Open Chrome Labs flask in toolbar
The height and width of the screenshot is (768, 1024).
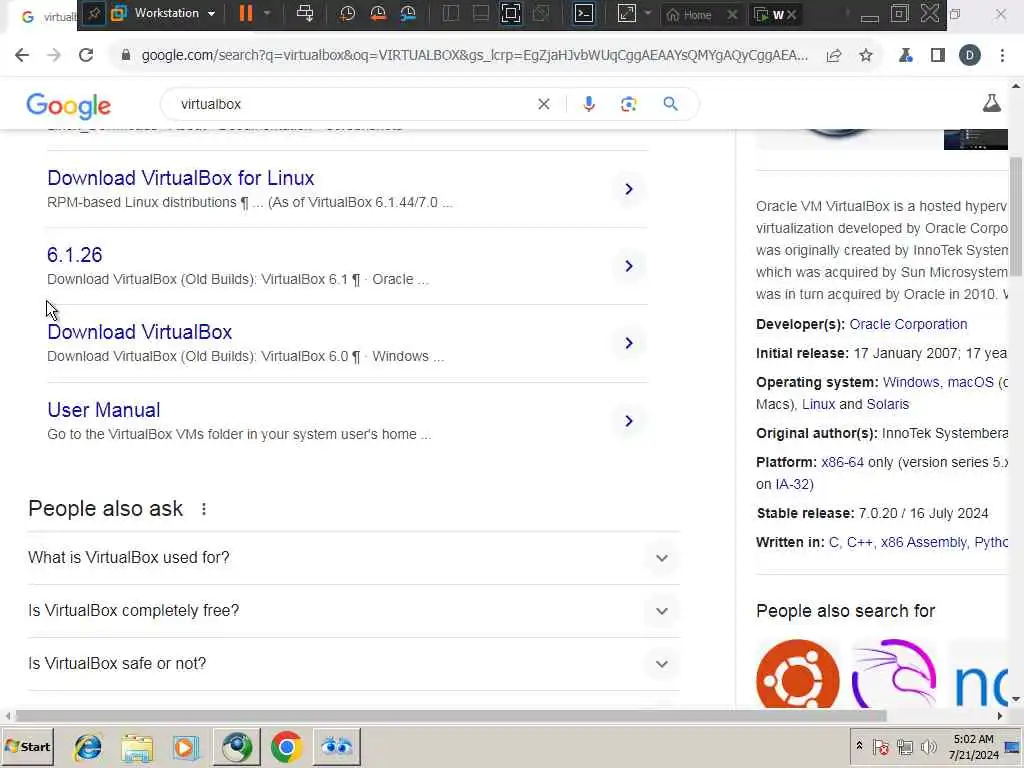pyautogui.click(x=905, y=56)
